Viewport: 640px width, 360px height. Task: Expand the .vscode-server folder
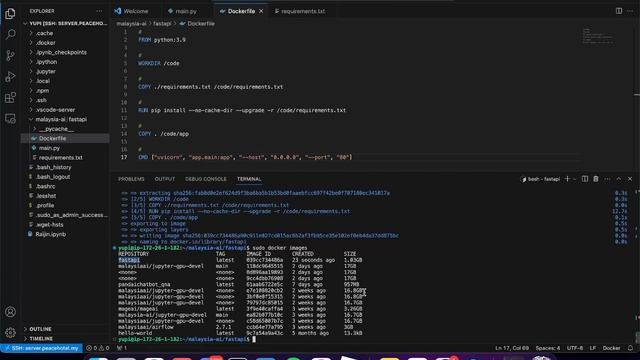pyautogui.click(x=65, y=110)
